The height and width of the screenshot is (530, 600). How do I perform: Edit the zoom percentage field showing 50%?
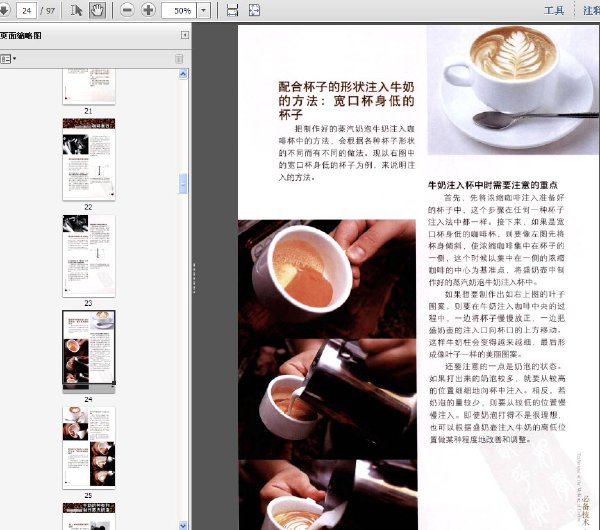tap(179, 11)
